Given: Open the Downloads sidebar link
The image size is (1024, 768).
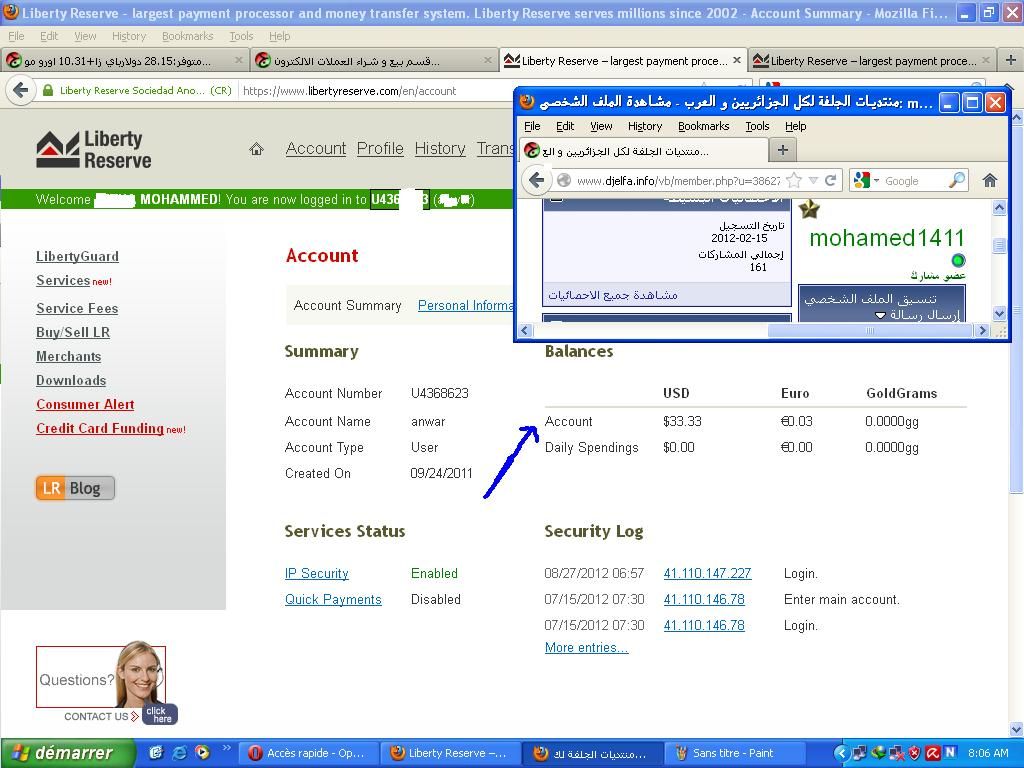Looking at the screenshot, I should pyautogui.click(x=71, y=381).
